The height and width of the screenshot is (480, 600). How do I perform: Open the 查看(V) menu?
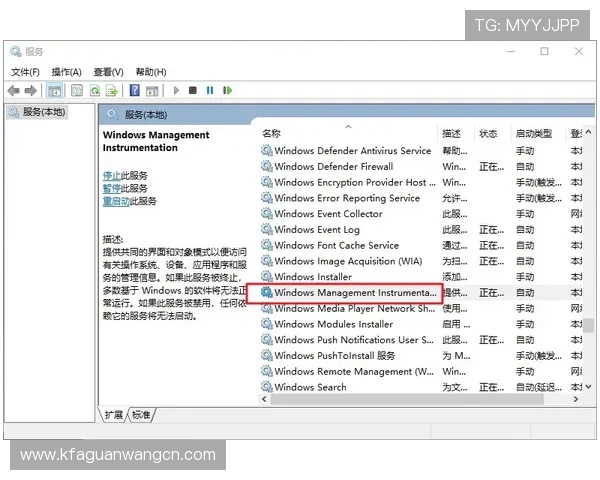tap(109, 72)
